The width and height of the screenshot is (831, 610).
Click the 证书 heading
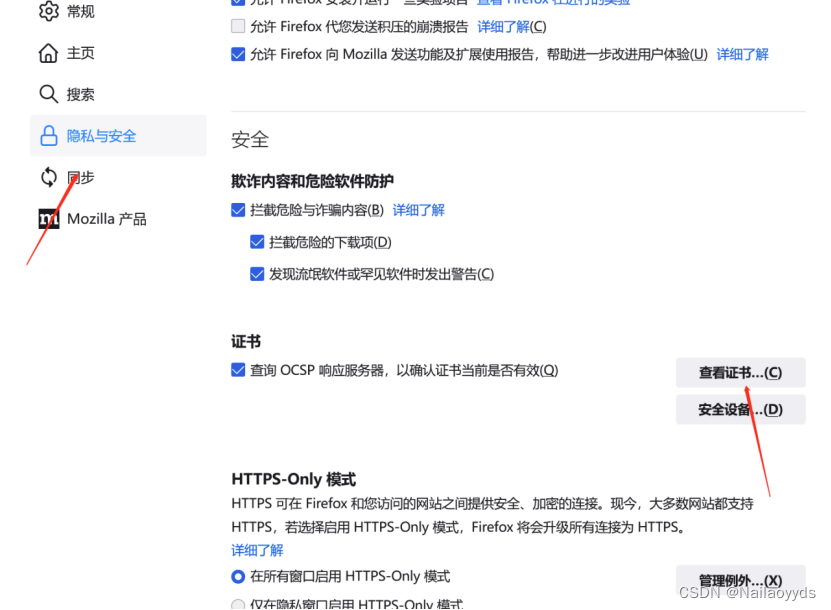[x=246, y=341]
